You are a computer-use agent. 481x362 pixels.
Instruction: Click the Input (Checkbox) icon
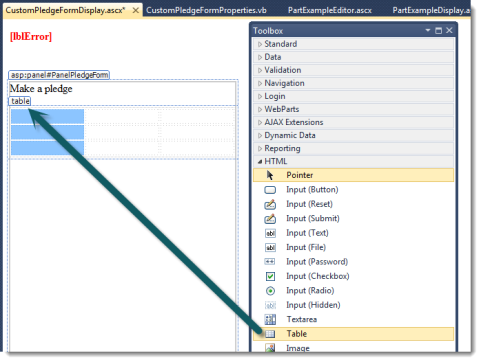coord(270,276)
